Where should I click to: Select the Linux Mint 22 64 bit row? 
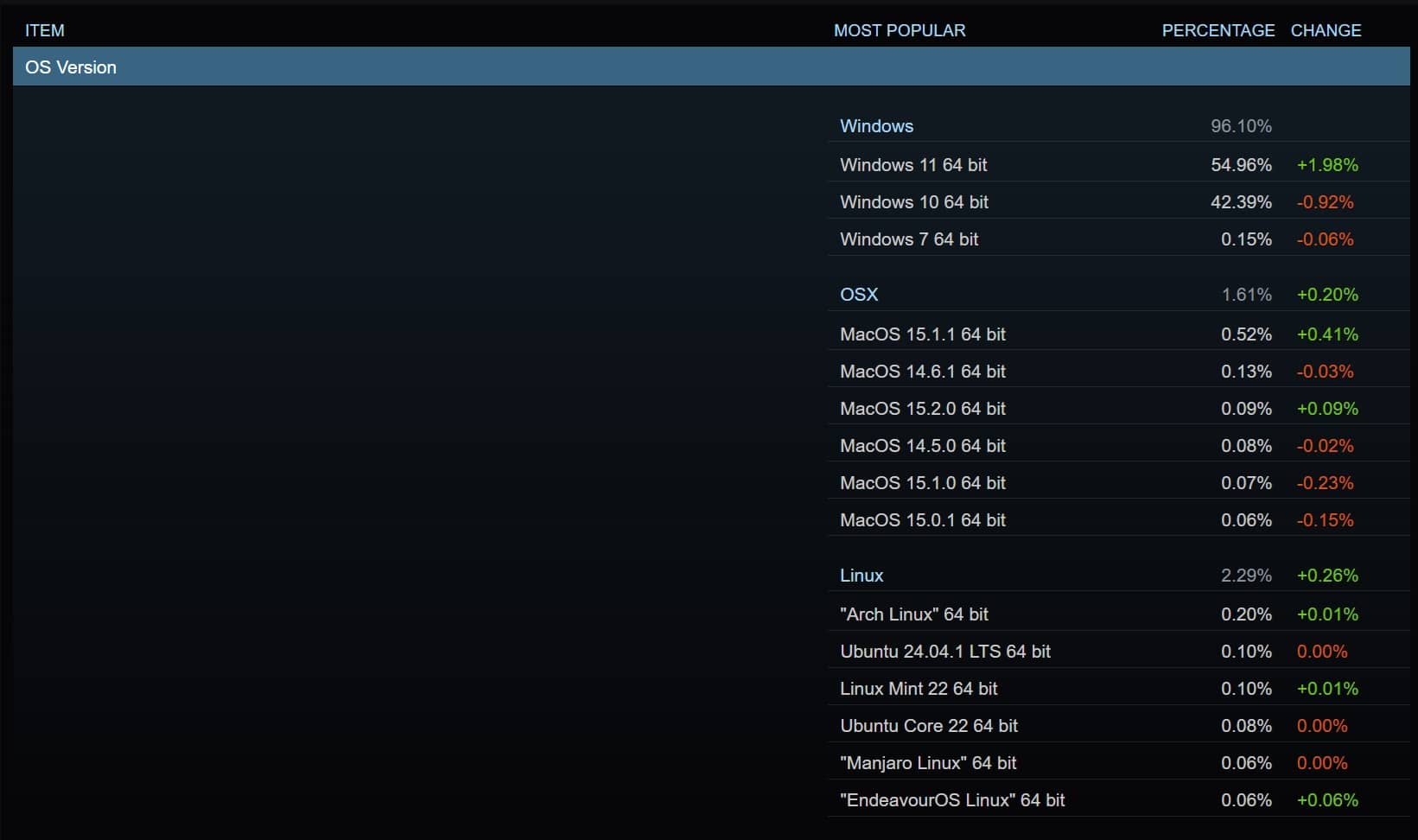point(1119,688)
